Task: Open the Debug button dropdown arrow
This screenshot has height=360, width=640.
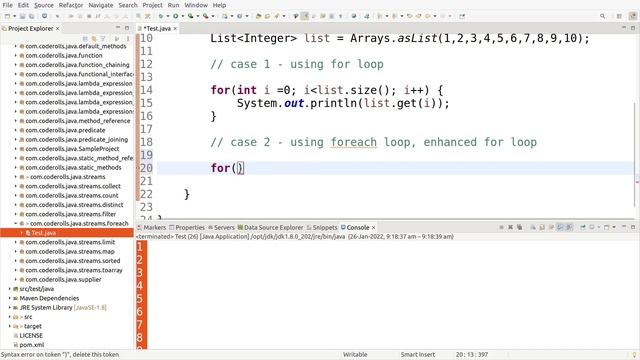Action: tap(167, 16)
